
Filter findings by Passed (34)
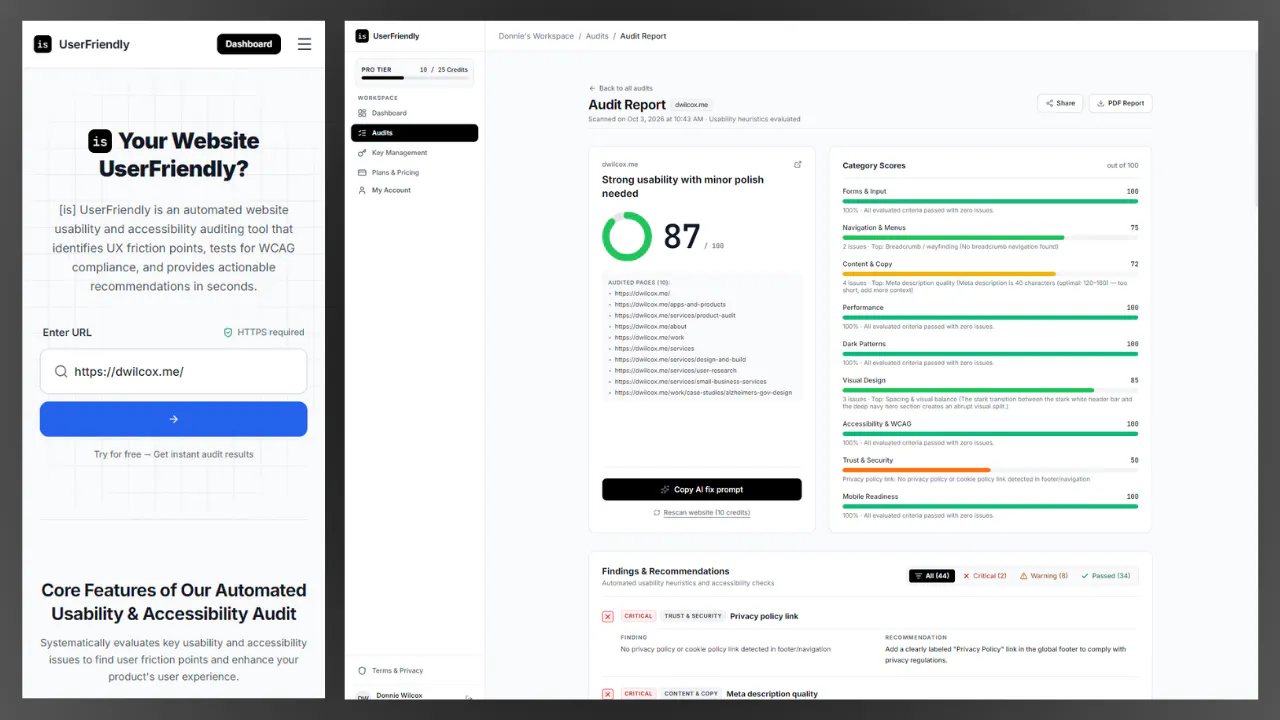click(1106, 576)
